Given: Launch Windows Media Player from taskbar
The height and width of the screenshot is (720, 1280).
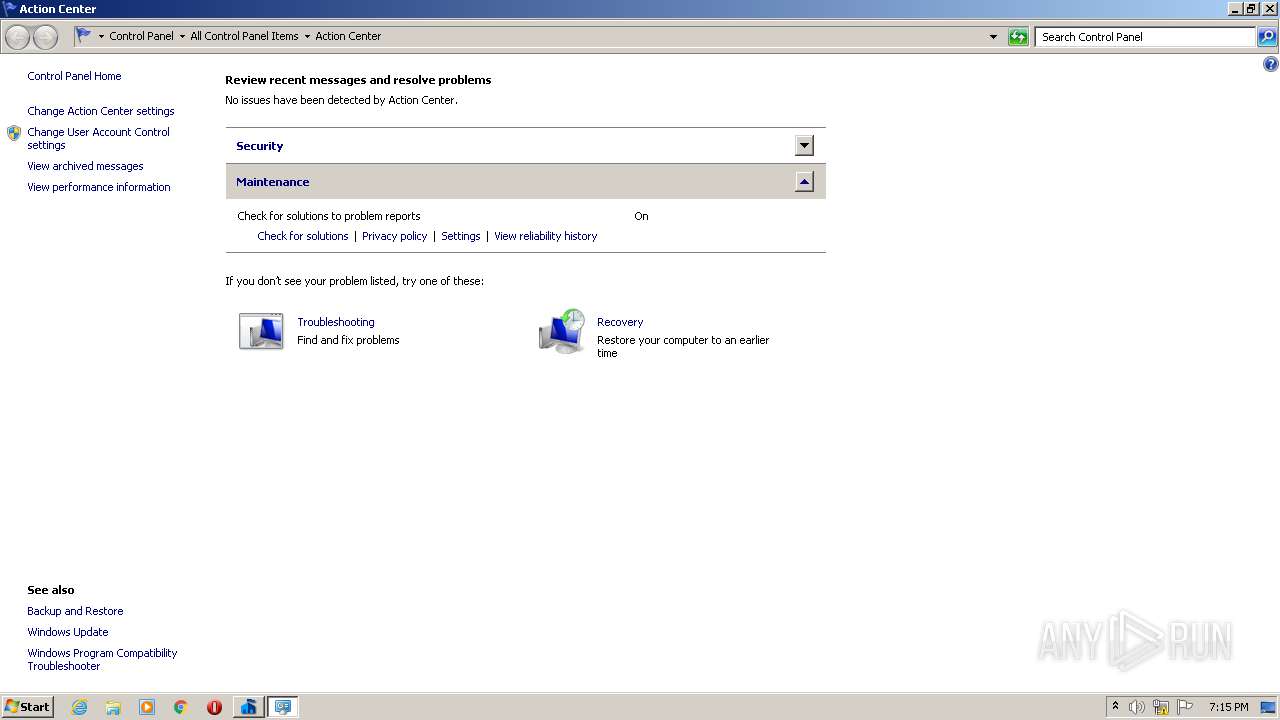Looking at the screenshot, I should pos(147,707).
